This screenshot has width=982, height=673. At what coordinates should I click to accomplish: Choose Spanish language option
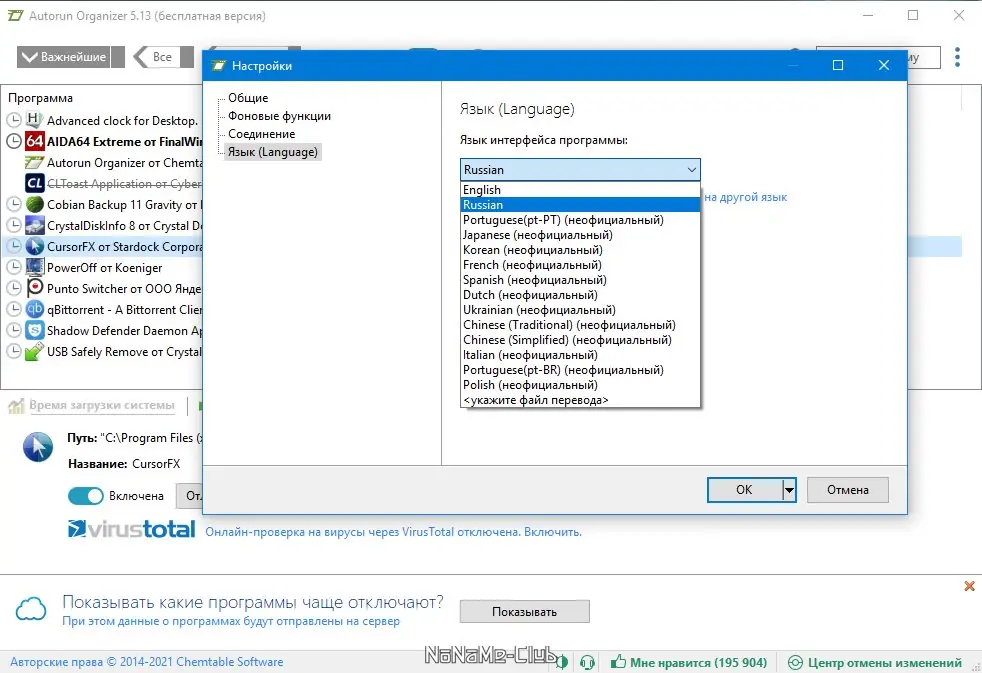pyautogui.click(x=580, y=280)
